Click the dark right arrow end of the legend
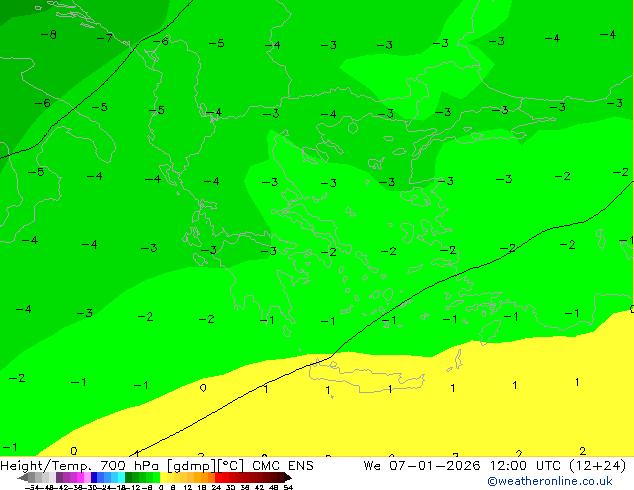The width and height of the screenshot is (634, 490). (x=288, y=477)
